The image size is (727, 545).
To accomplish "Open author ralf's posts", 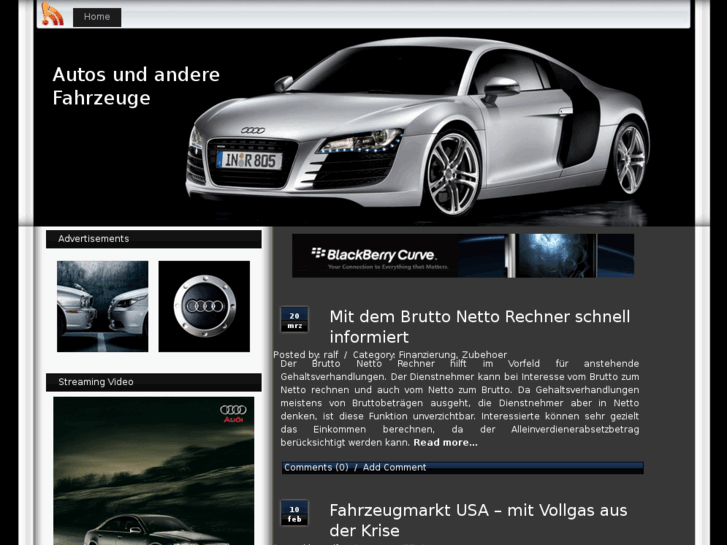I will (x=331, y=355).
